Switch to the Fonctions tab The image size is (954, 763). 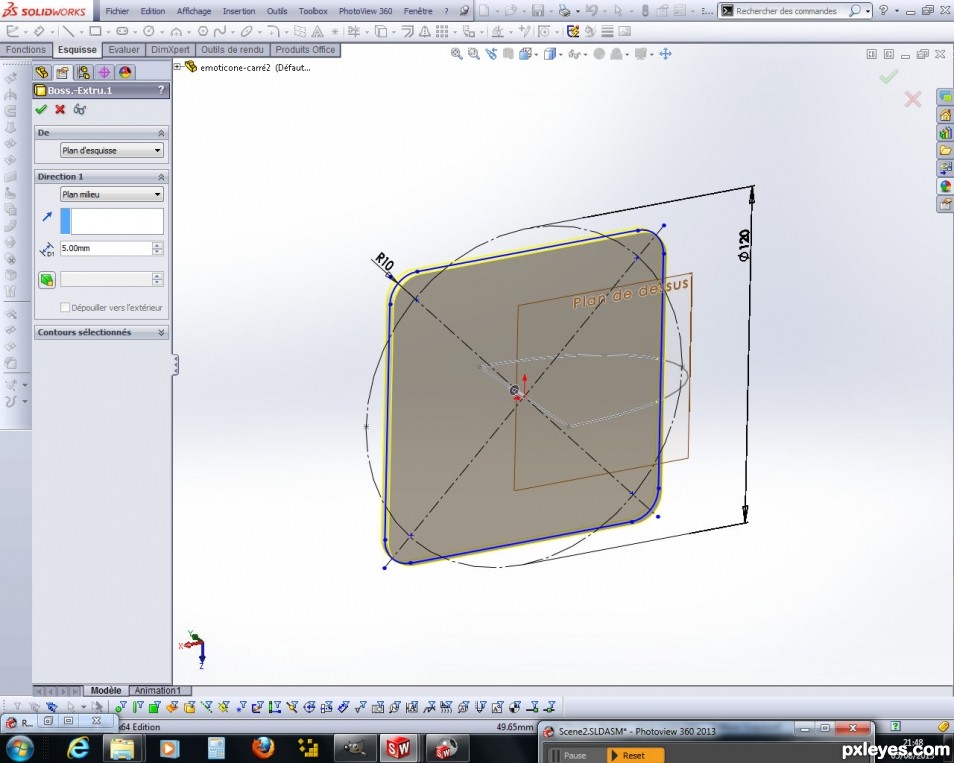[x=26, y=50]
